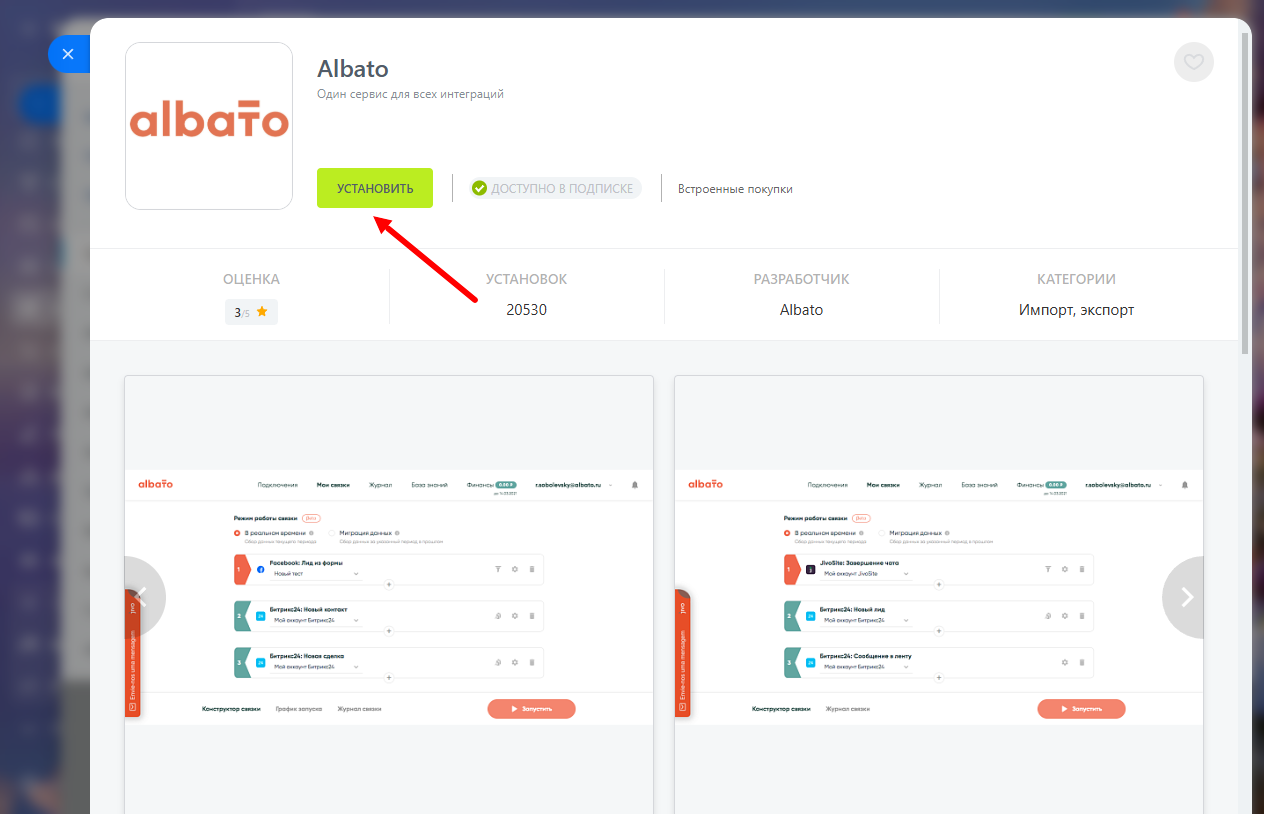The image size is (1264, 814).
Task: Open the Новый тест dropdown
Action: pos(315,574)
